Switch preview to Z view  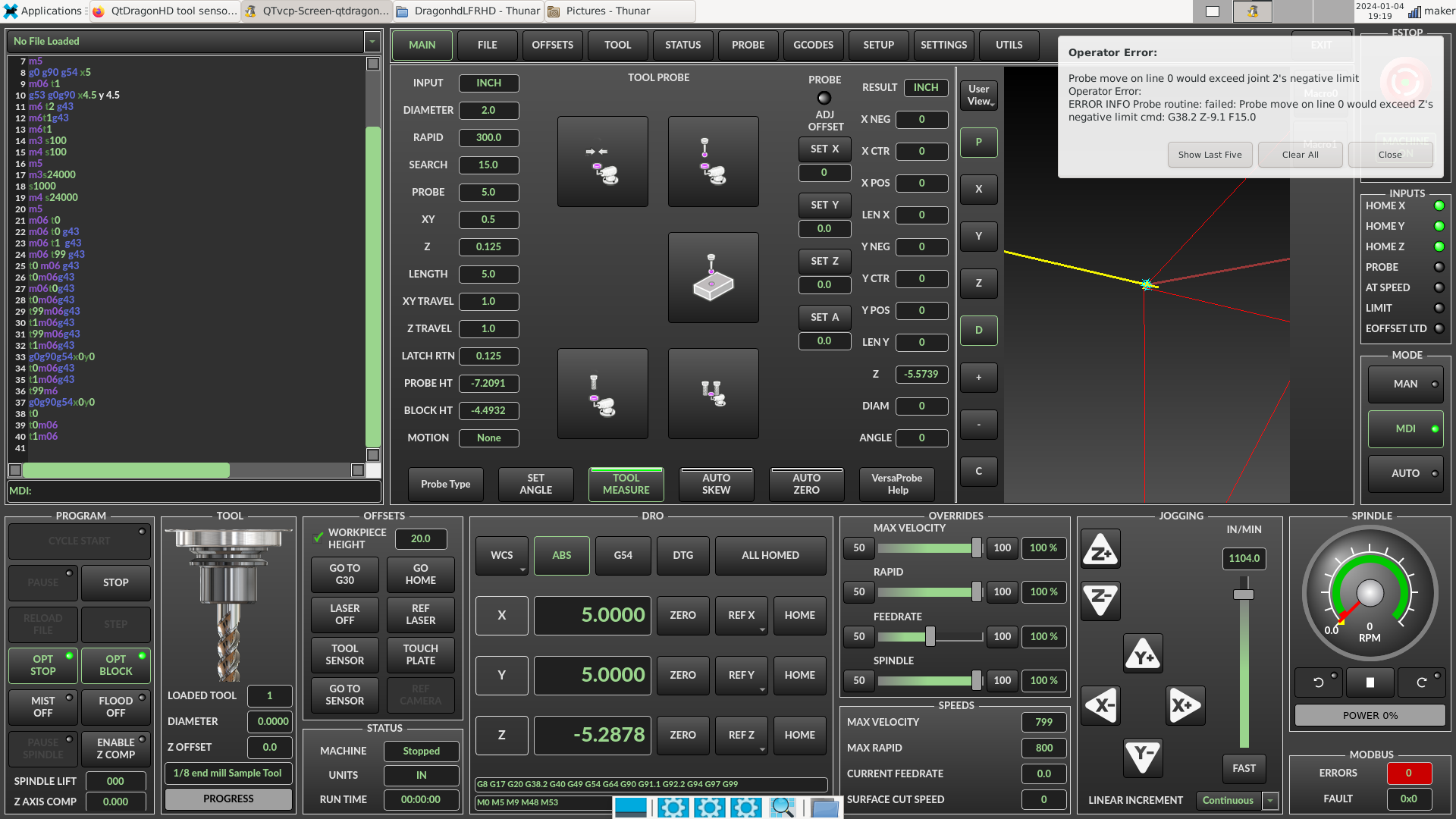click(978, 284)
